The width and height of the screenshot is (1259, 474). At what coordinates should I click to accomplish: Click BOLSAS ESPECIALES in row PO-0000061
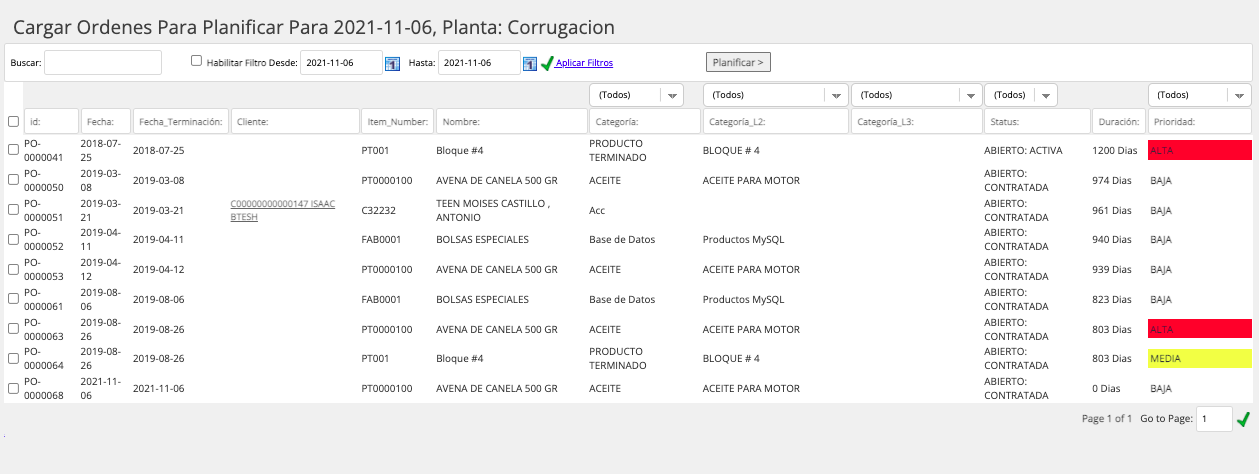482,299
